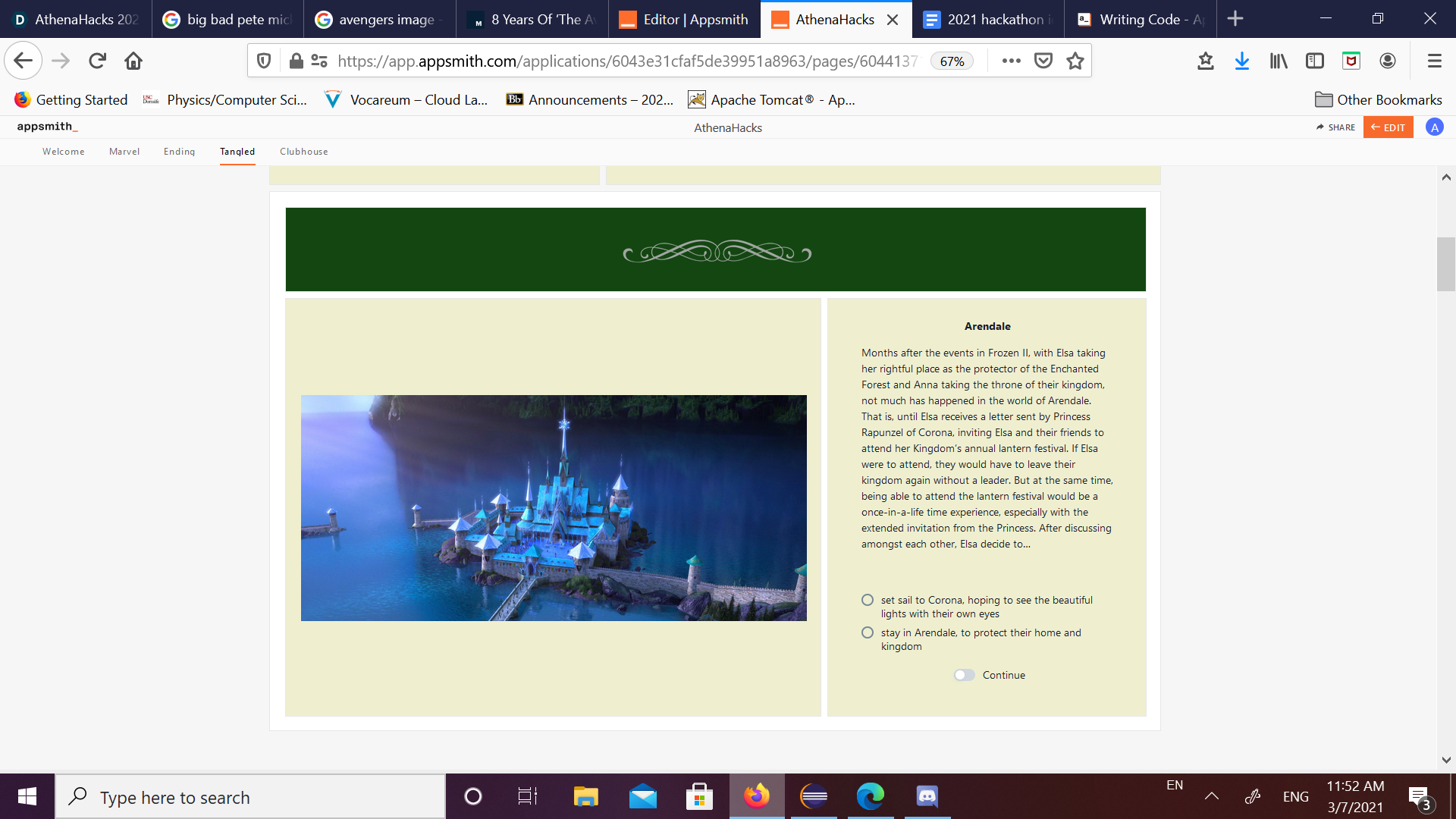This screenshot has height=819, width=1456.
Task: Select 'stay in Arendale' option
Action: pos(868,632)
